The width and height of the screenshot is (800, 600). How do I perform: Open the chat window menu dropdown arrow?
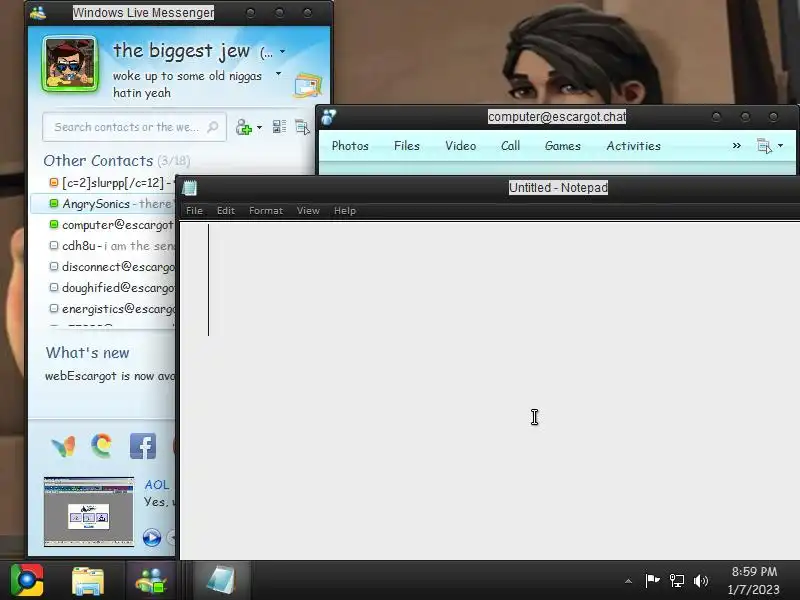point(781,146)
